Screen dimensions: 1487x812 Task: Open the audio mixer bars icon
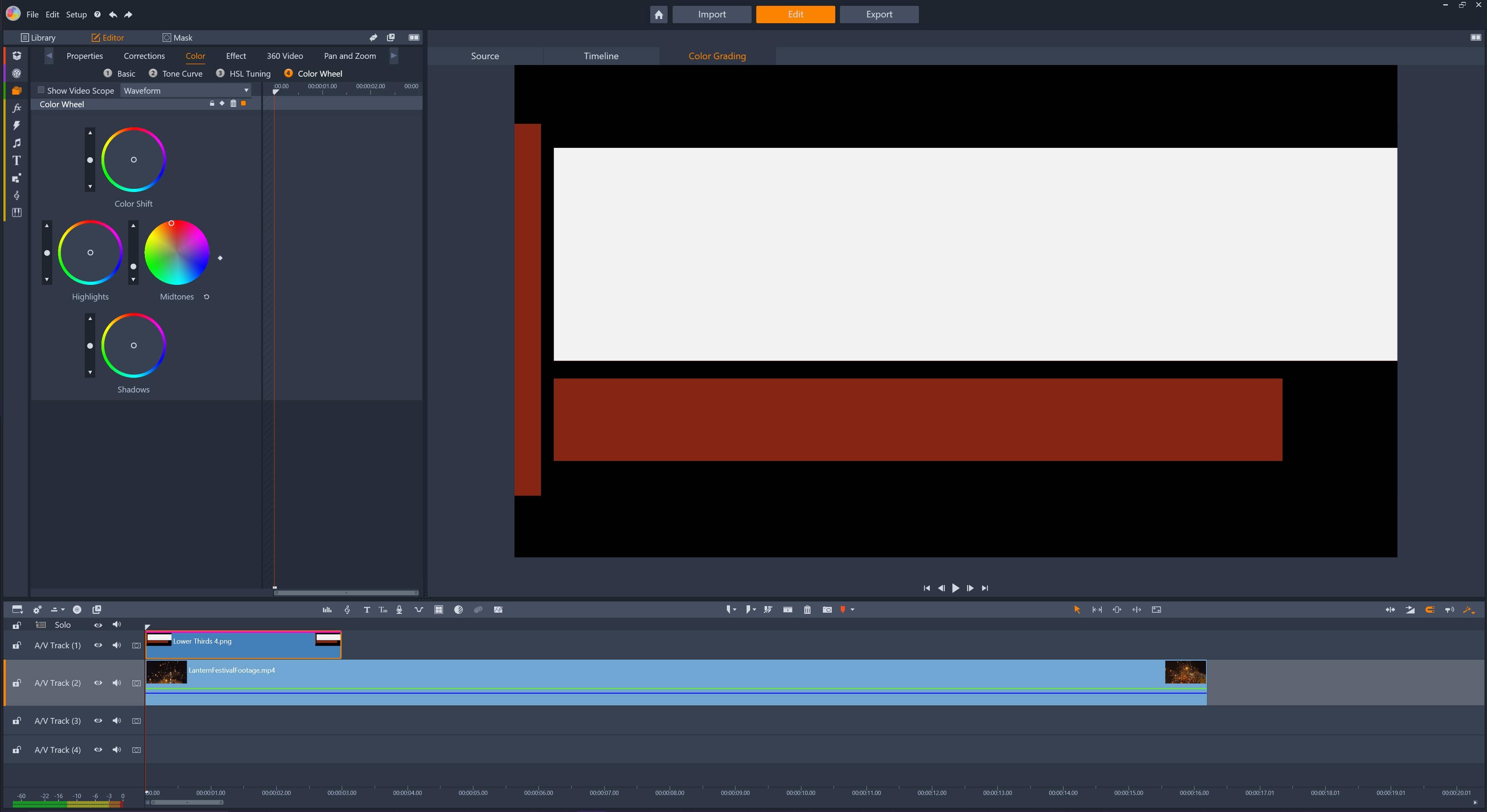[327, 610]
